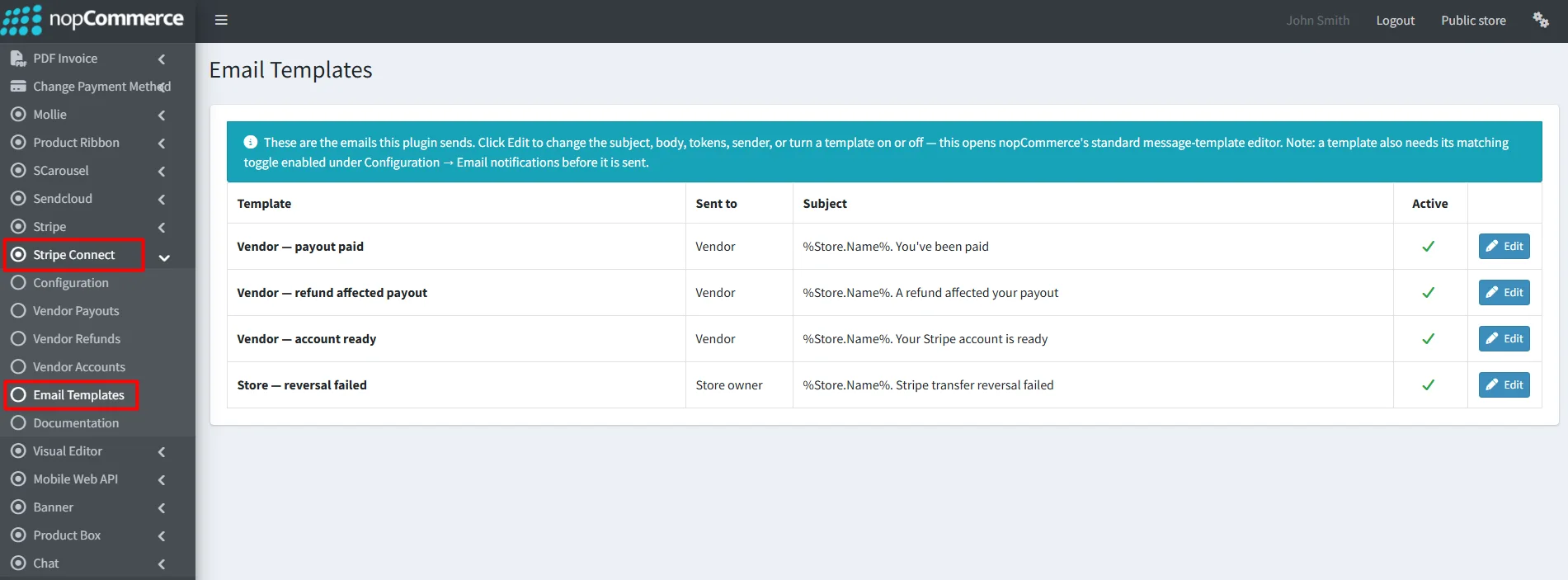This screenshot has height=580, width=1568.
Task: Open Vendor Accounts in sidebar
Action: [x=97, y=367]
